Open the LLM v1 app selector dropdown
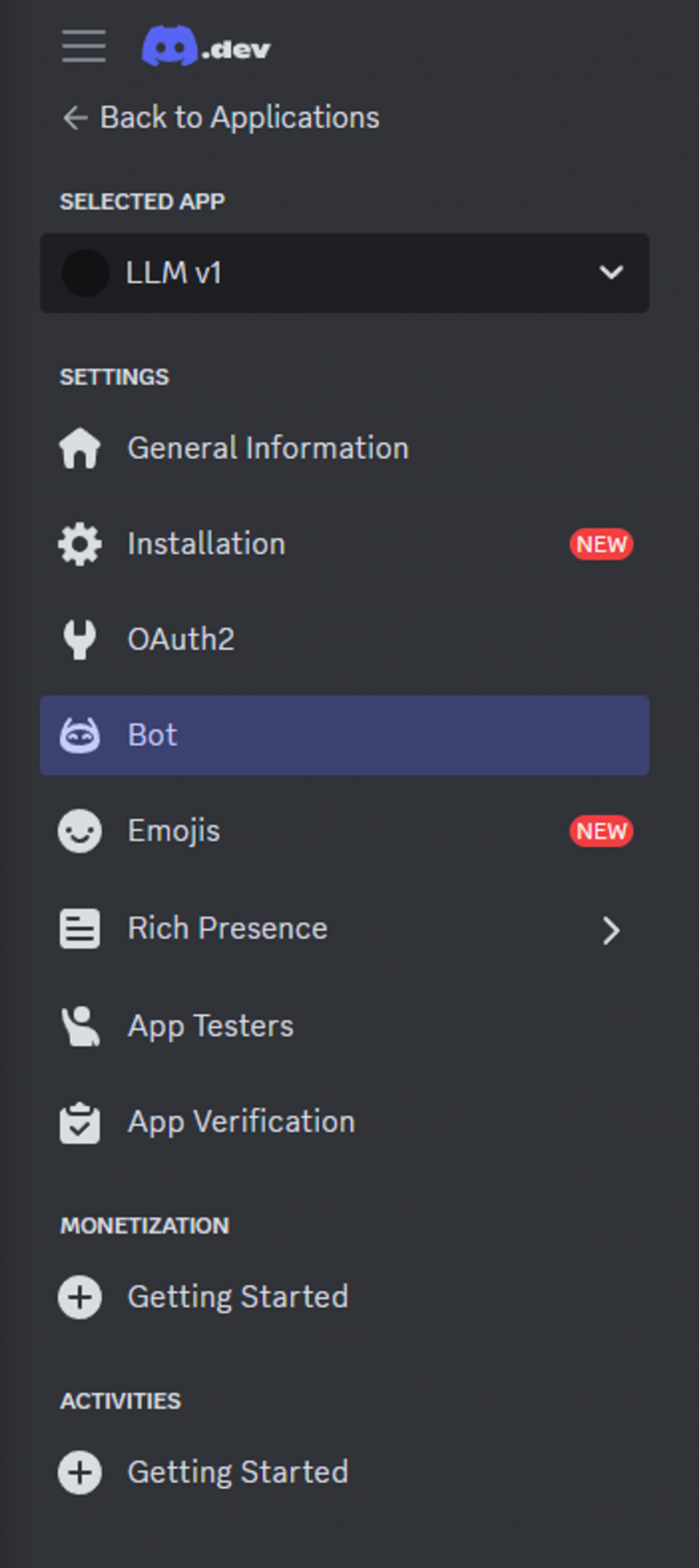Image resolution: width=699 pixels, height=1568 pixels. point(344,273)
